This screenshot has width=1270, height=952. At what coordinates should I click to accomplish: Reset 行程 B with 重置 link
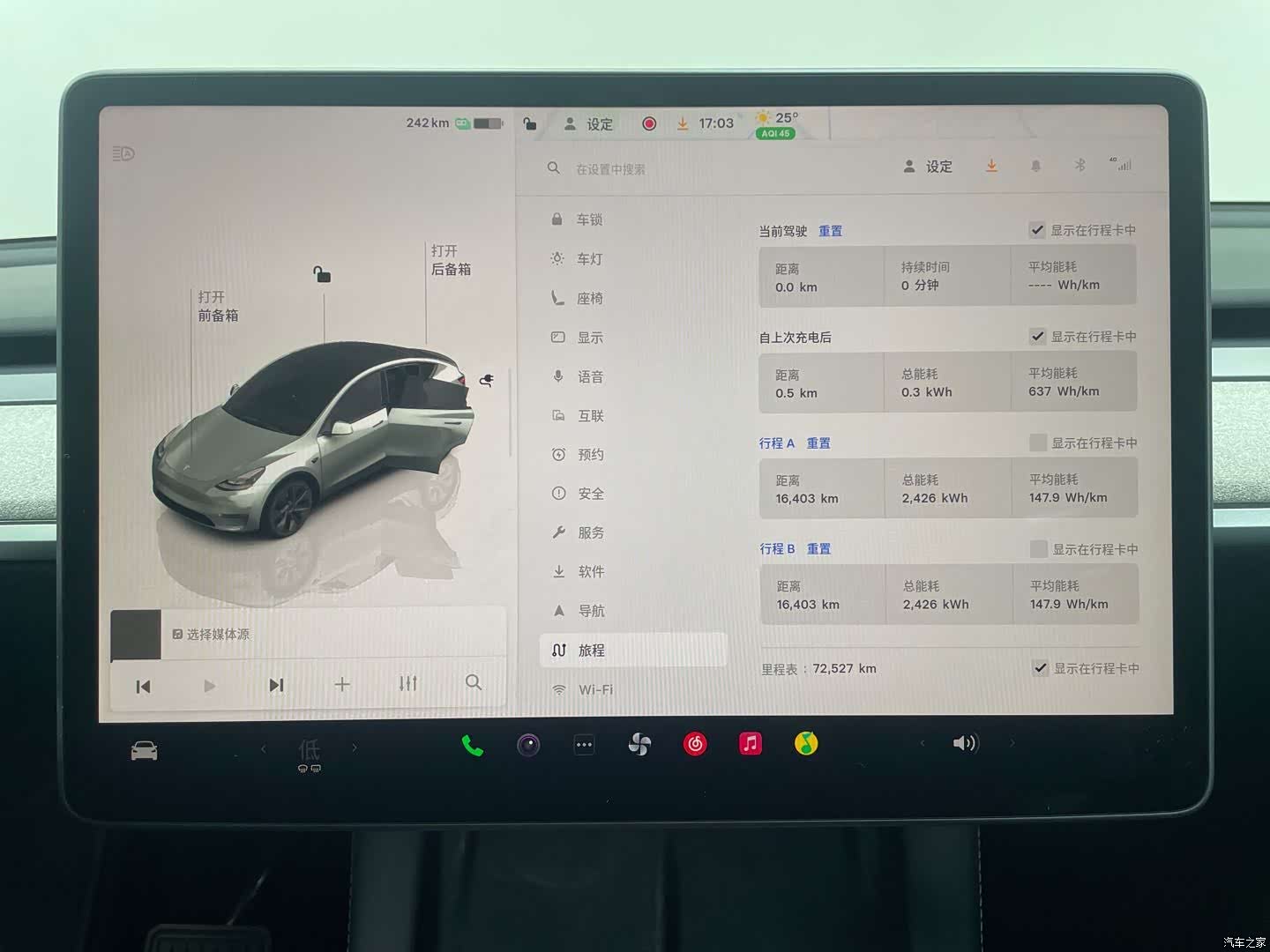pyautogui.click(x=819, y=548)
